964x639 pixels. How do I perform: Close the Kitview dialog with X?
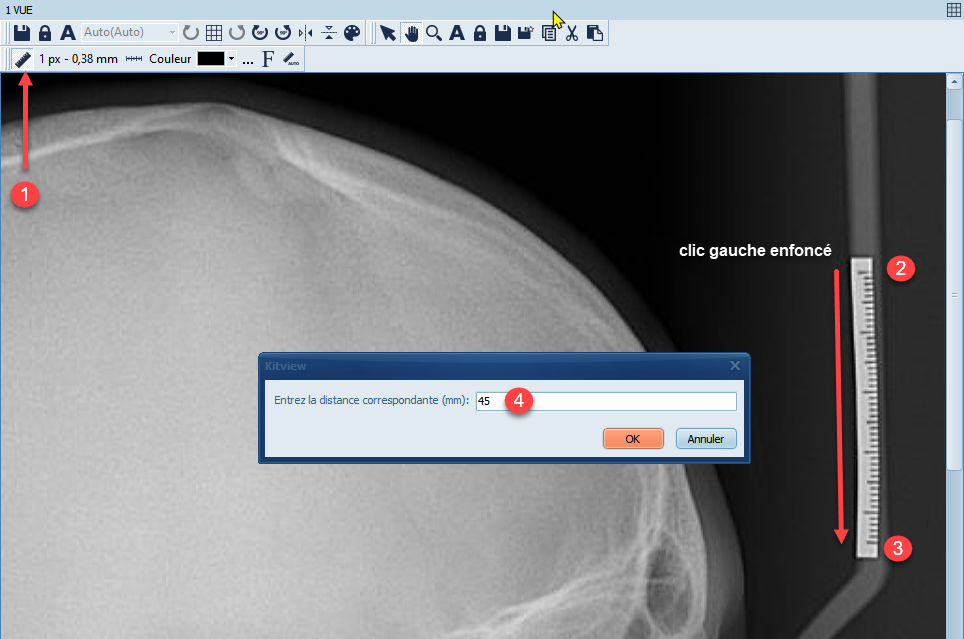(x=735, y=366)
